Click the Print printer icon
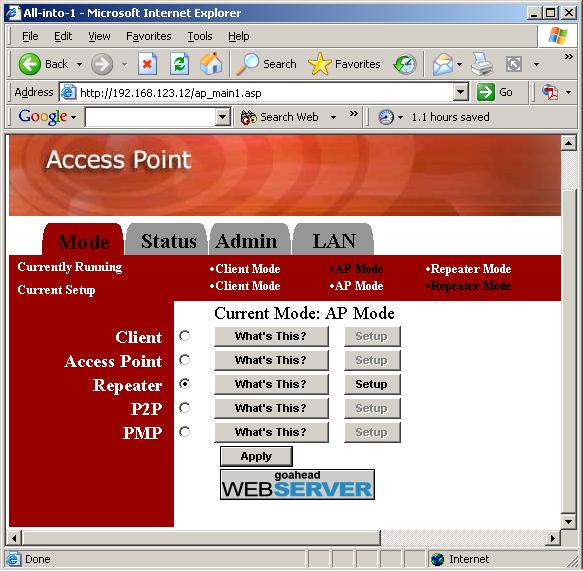The image size is (583, 572). (x=482, y=64)
